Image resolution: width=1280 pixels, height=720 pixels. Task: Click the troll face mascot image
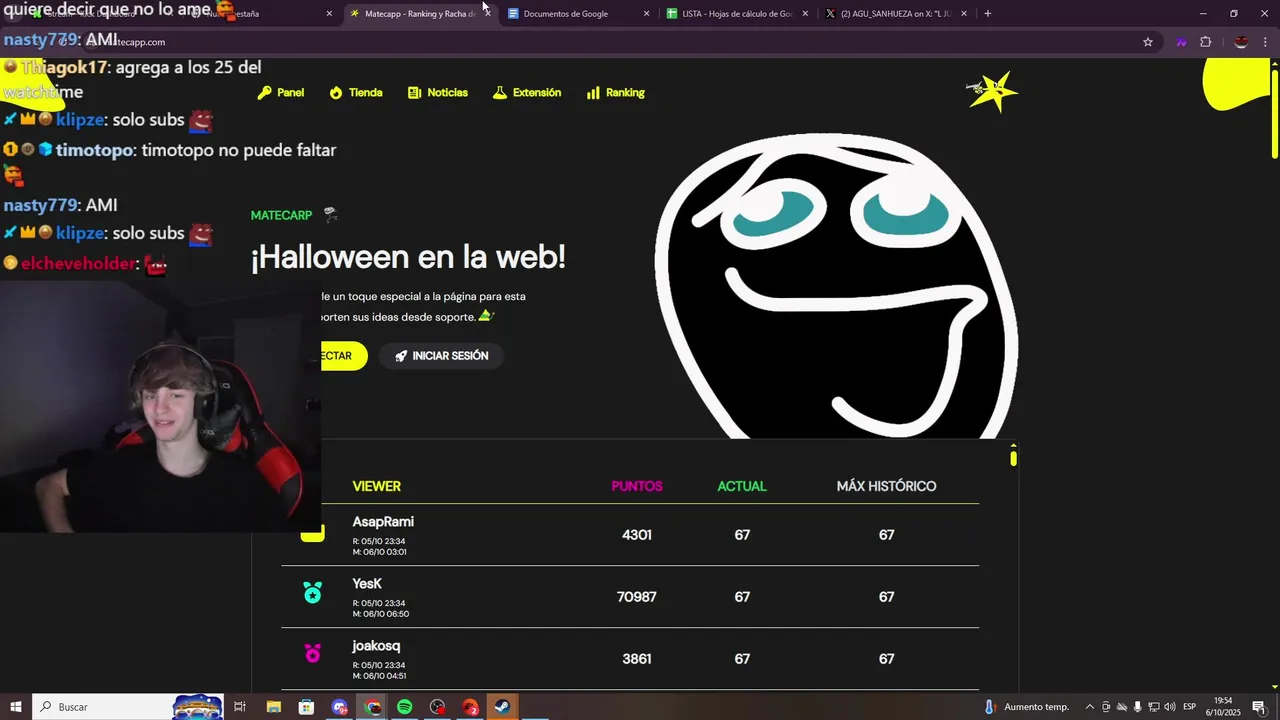[836, 286]
